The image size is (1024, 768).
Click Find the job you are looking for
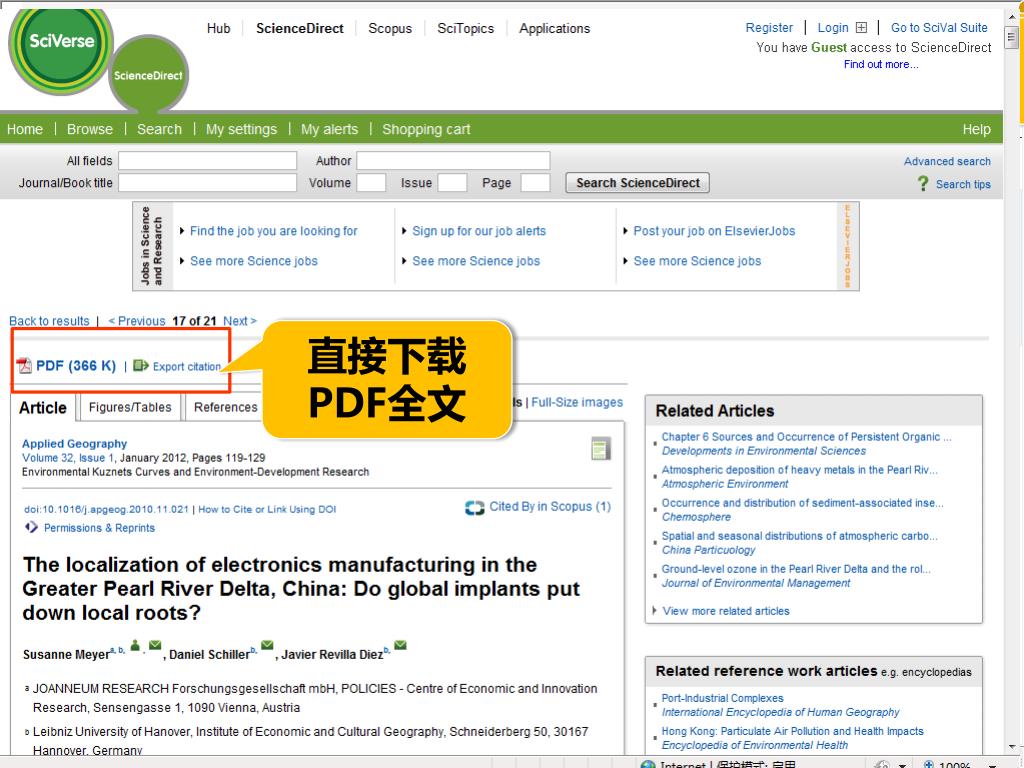click(274, 231)
